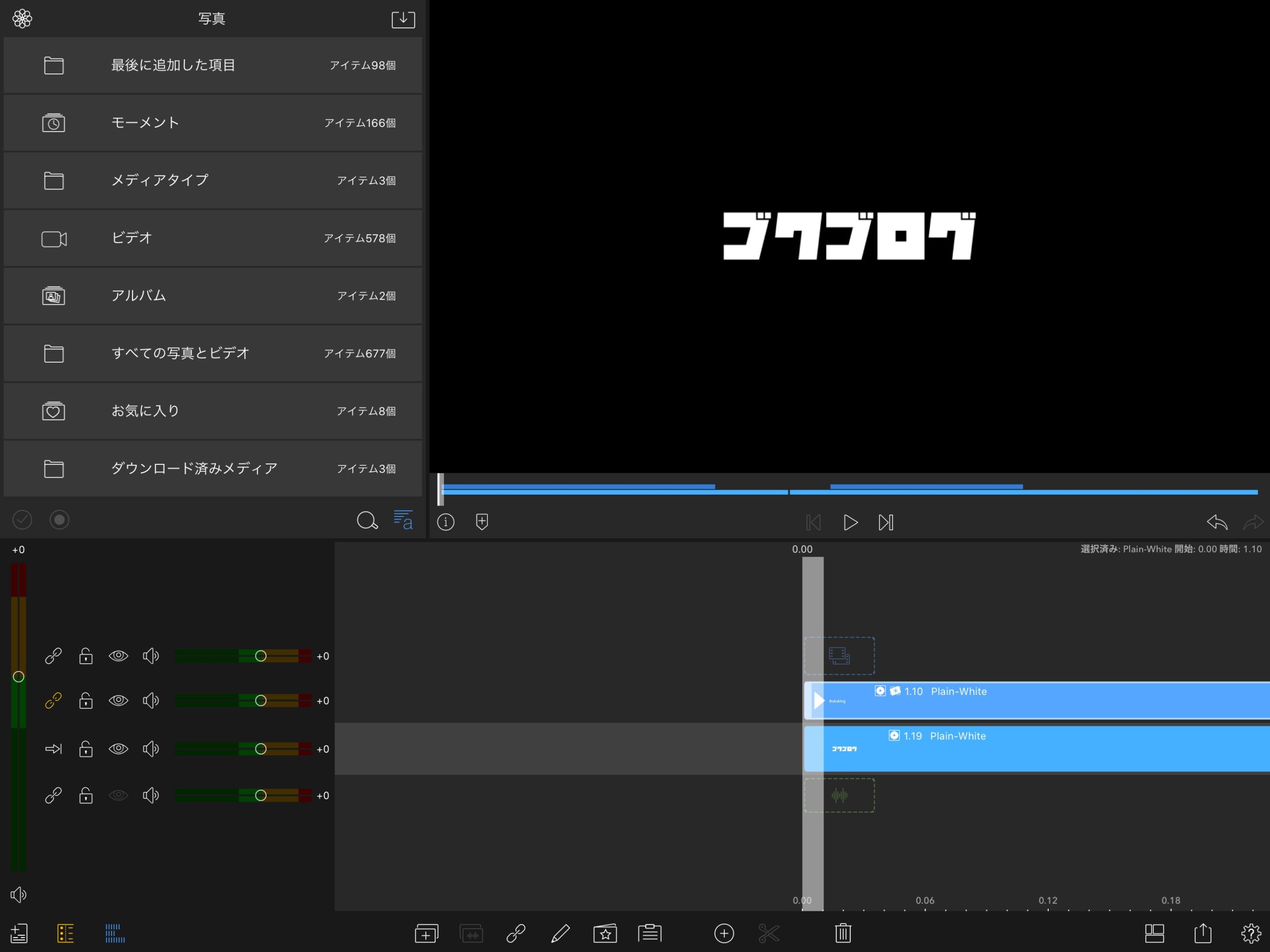Mute the bottom audio track speaker
1270x952 pixels.
(150, 795)
